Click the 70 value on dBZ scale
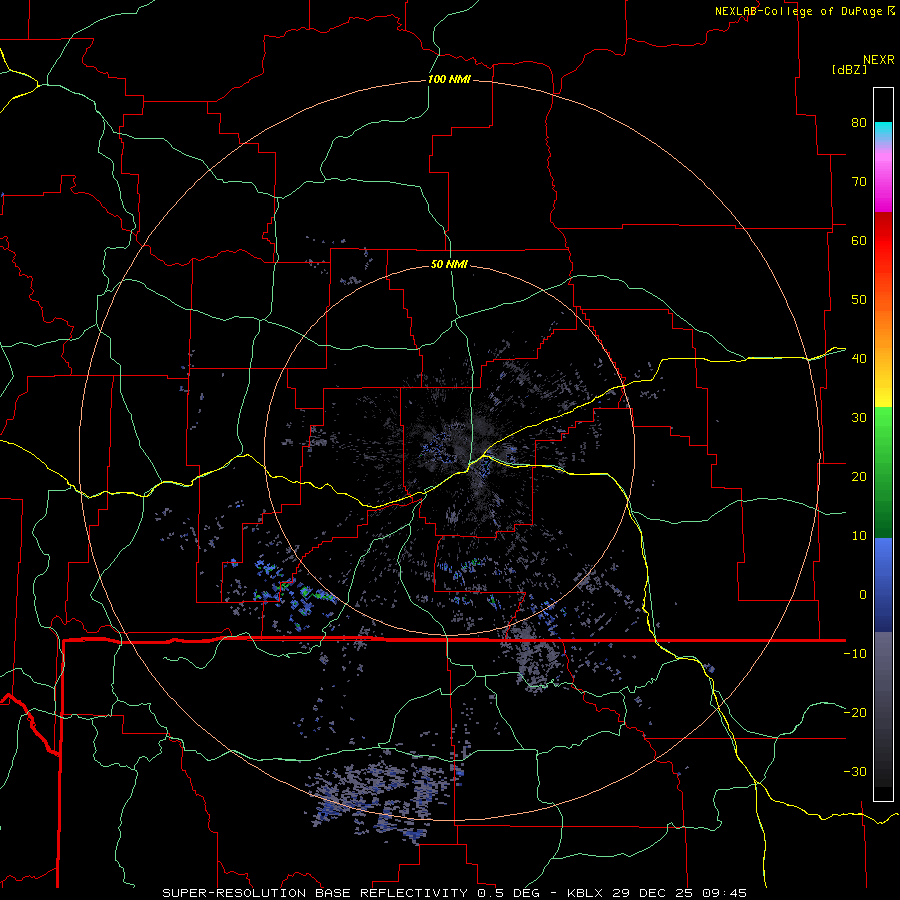 [x=859, y=182]
